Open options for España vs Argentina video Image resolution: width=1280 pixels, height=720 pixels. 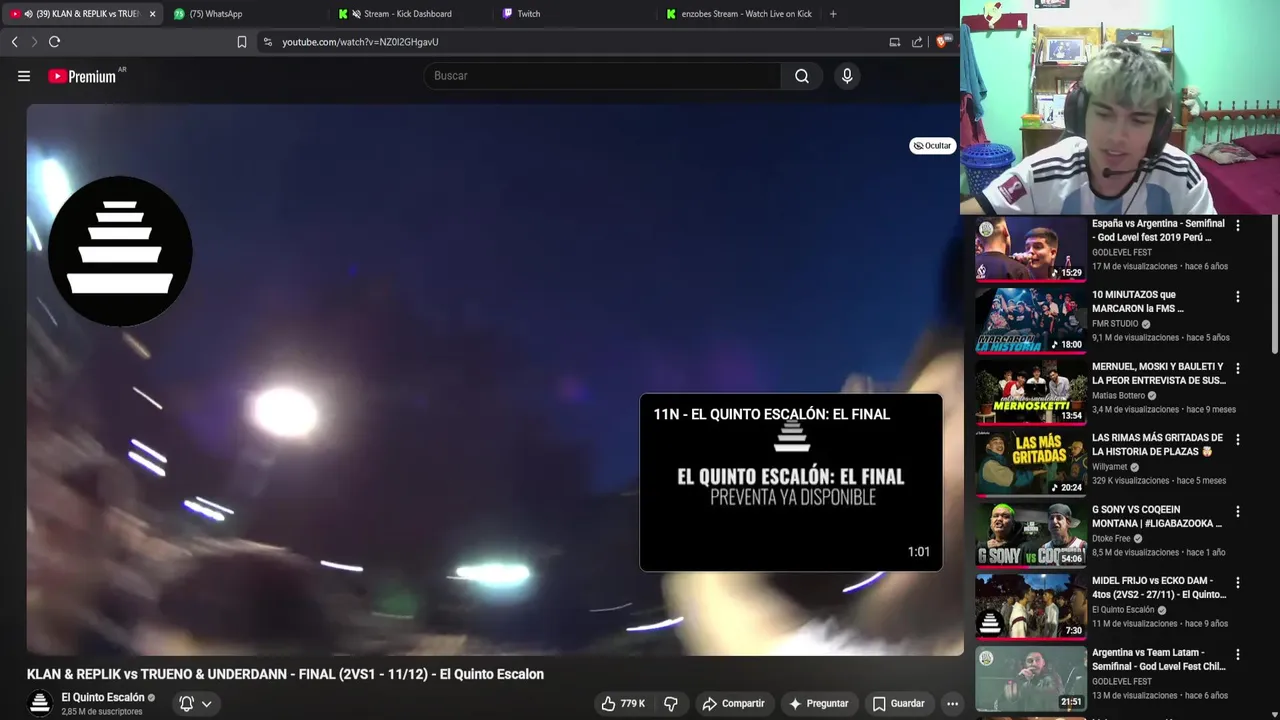coord(1238,226)
